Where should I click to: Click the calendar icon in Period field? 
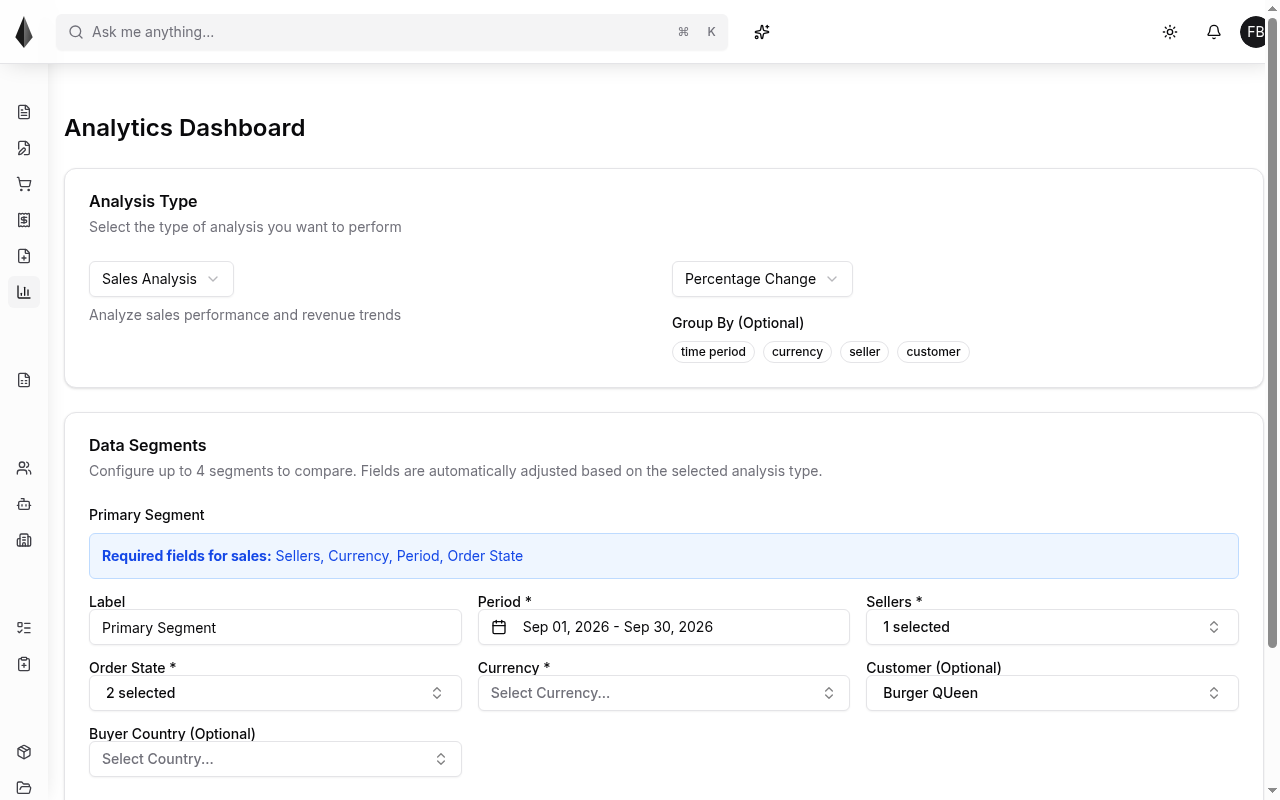499,627
